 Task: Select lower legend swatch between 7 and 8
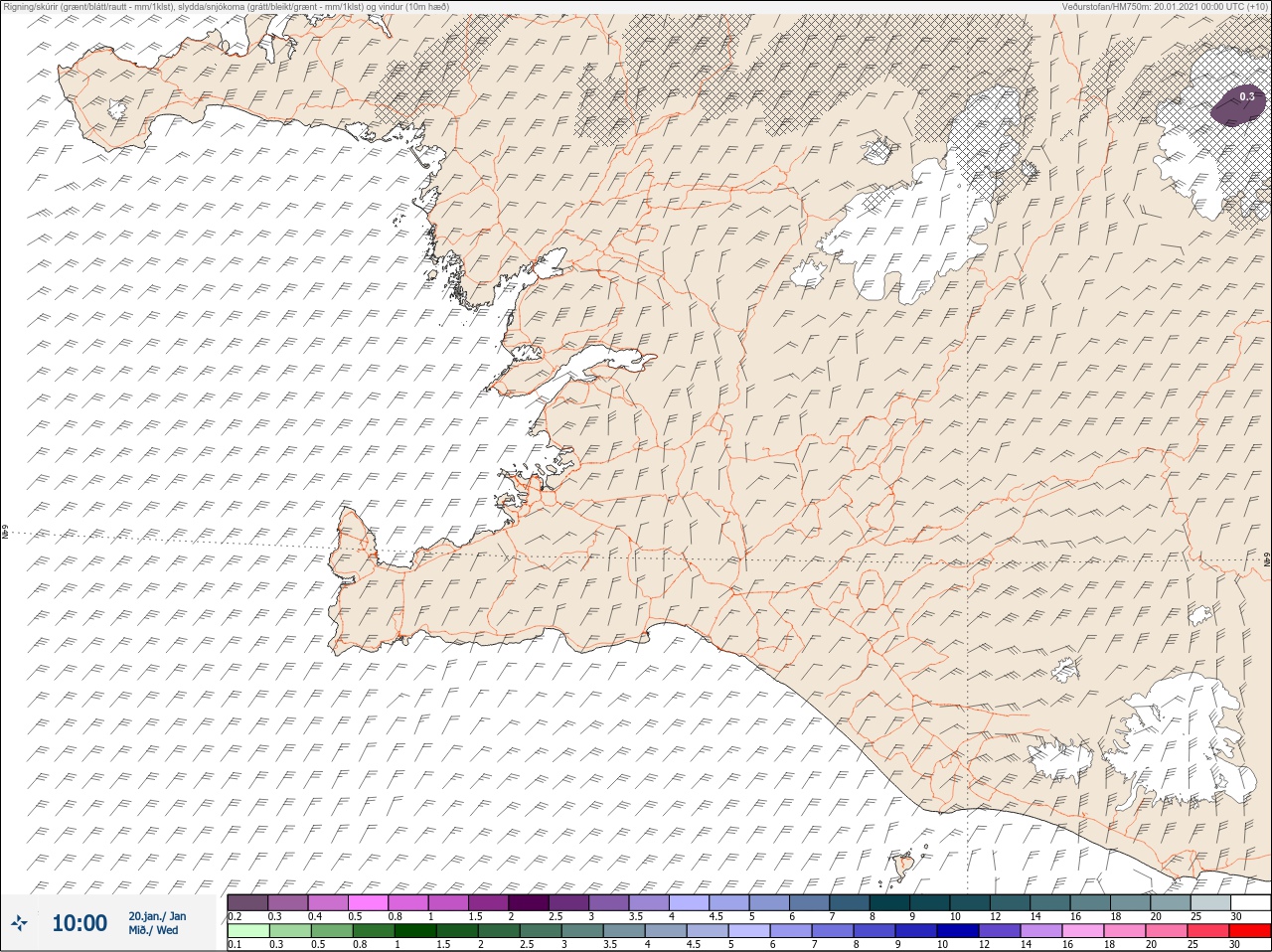click(x=833, y=931)
